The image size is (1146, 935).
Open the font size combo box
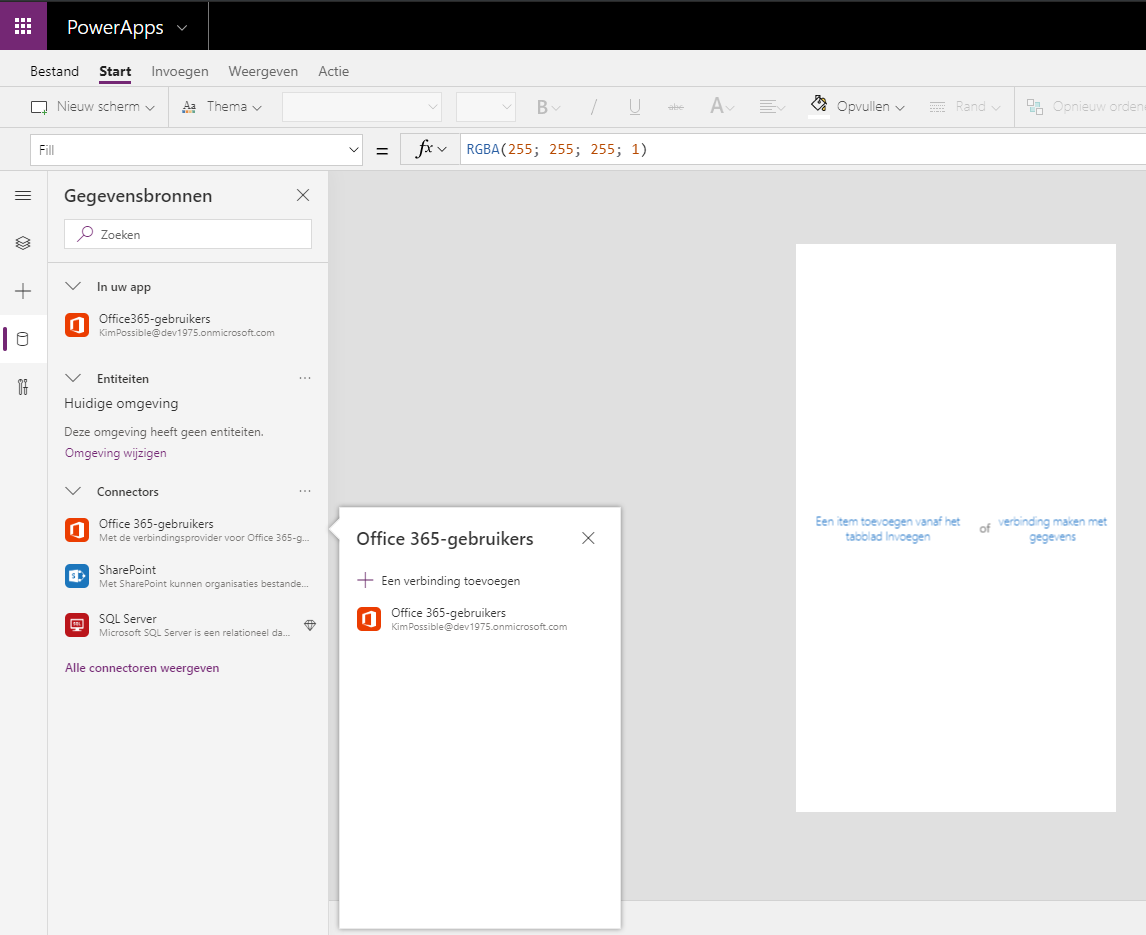click(485, 107)
